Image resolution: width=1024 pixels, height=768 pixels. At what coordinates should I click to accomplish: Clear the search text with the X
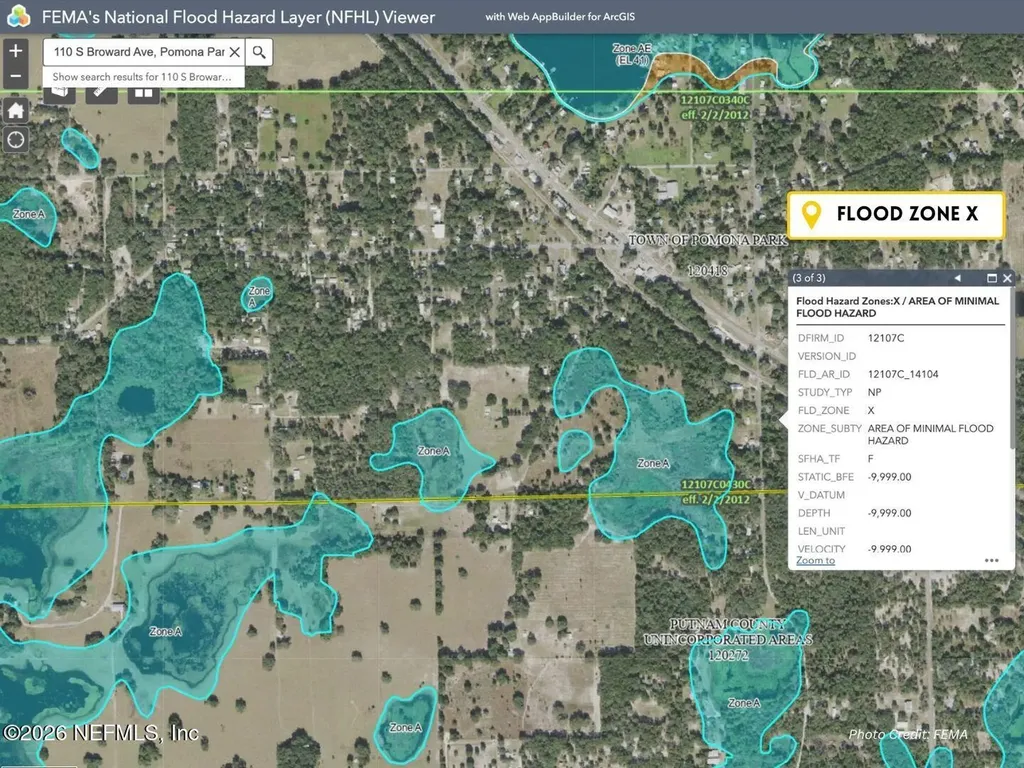(234, 52)
